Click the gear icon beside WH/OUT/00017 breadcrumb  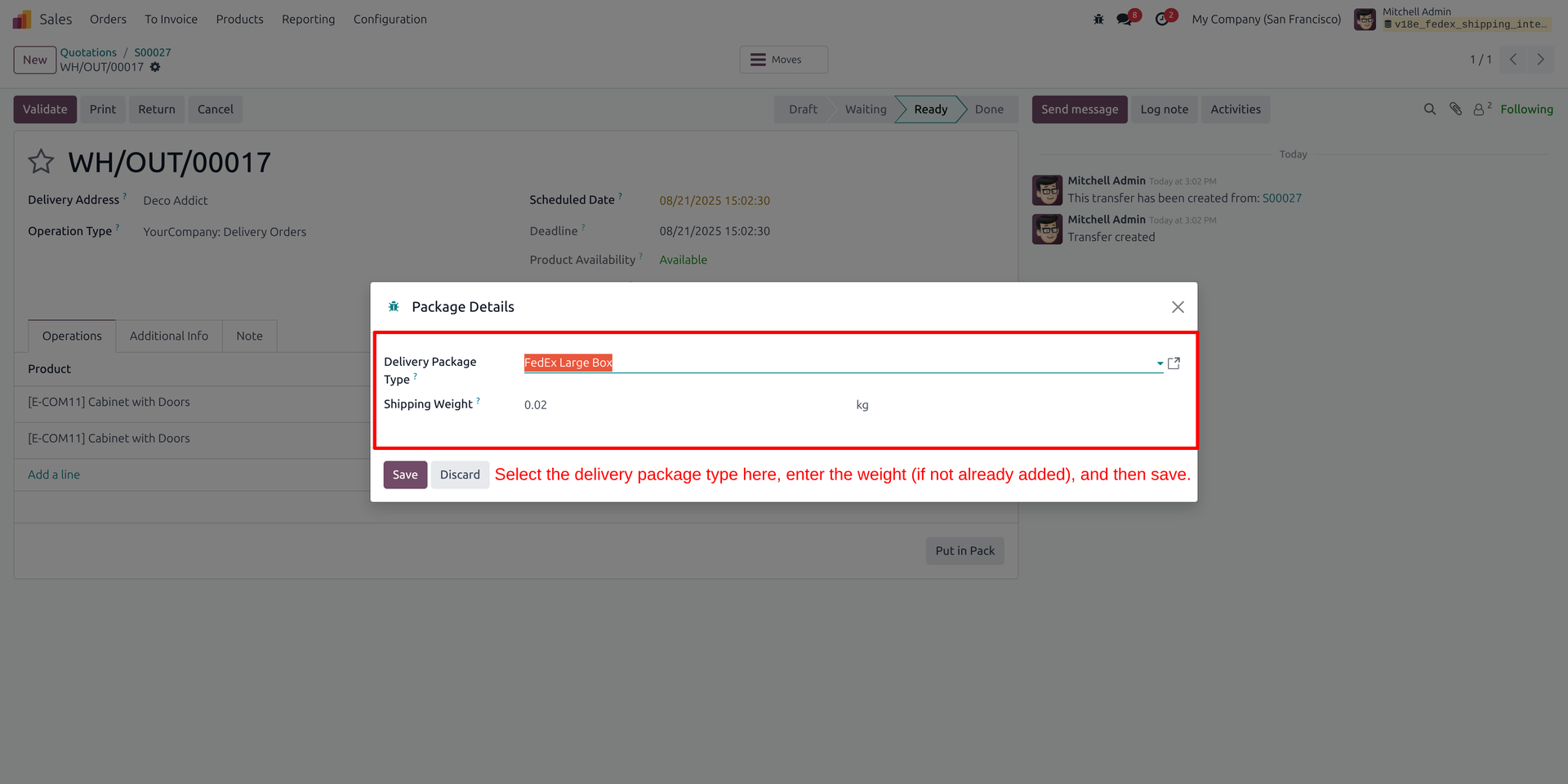pyautogui.click(x=155, y=67)
